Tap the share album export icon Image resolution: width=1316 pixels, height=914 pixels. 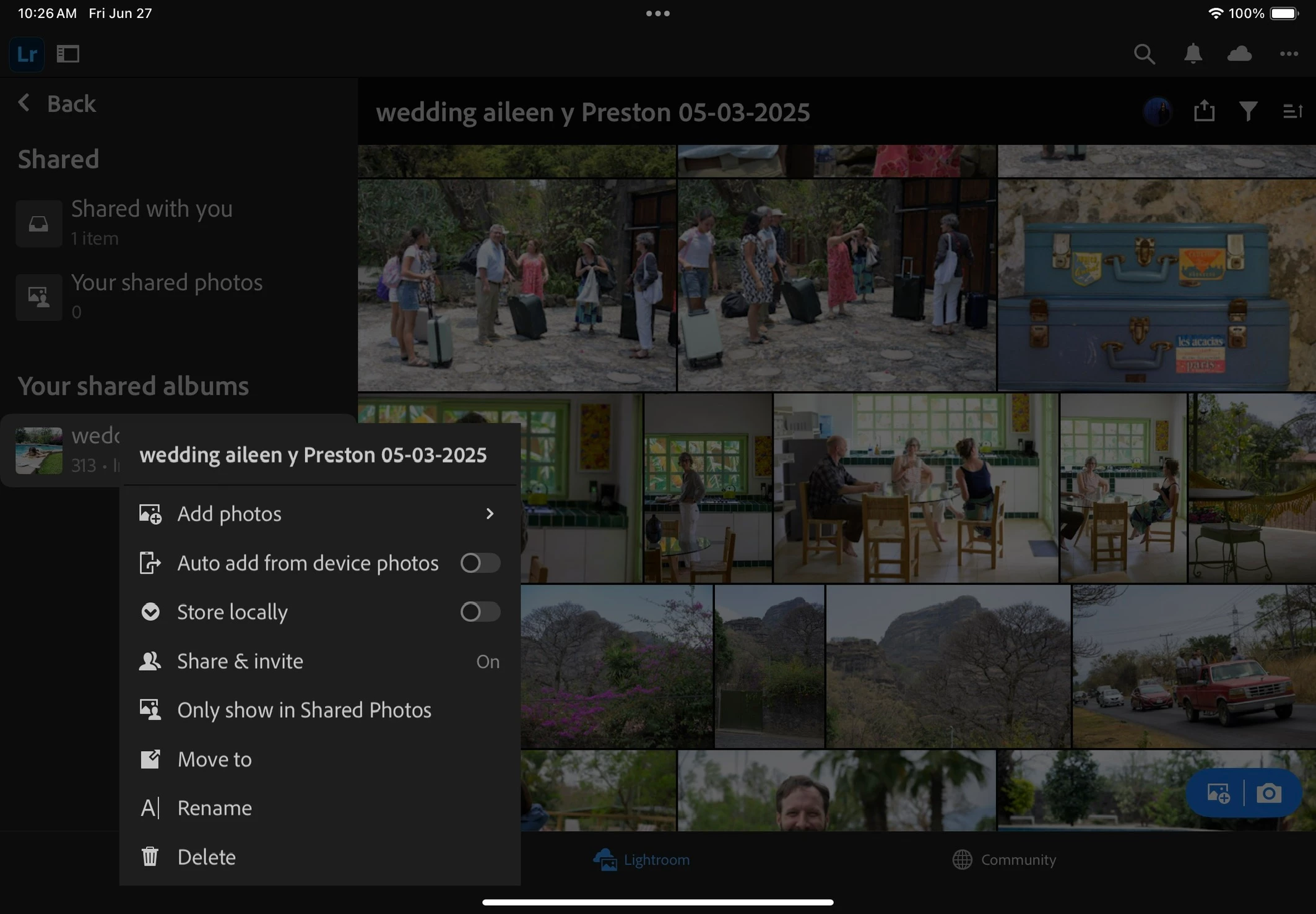[1204, 111]
